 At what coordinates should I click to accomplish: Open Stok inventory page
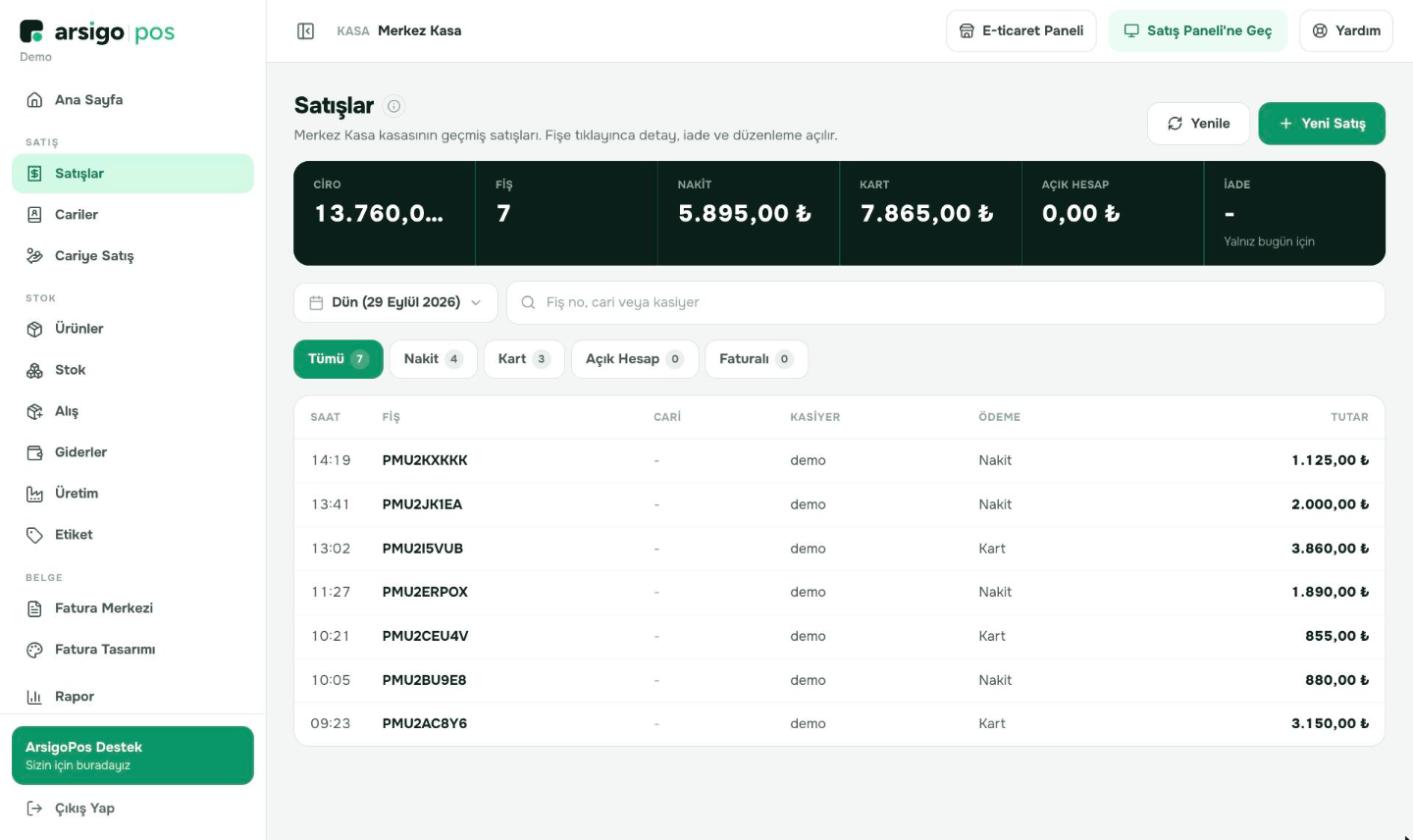point(133,370)
